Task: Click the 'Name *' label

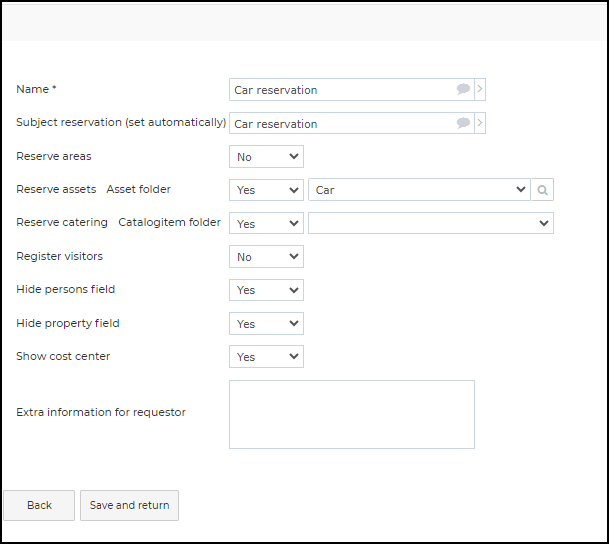Action: click(x=36, y=89)
